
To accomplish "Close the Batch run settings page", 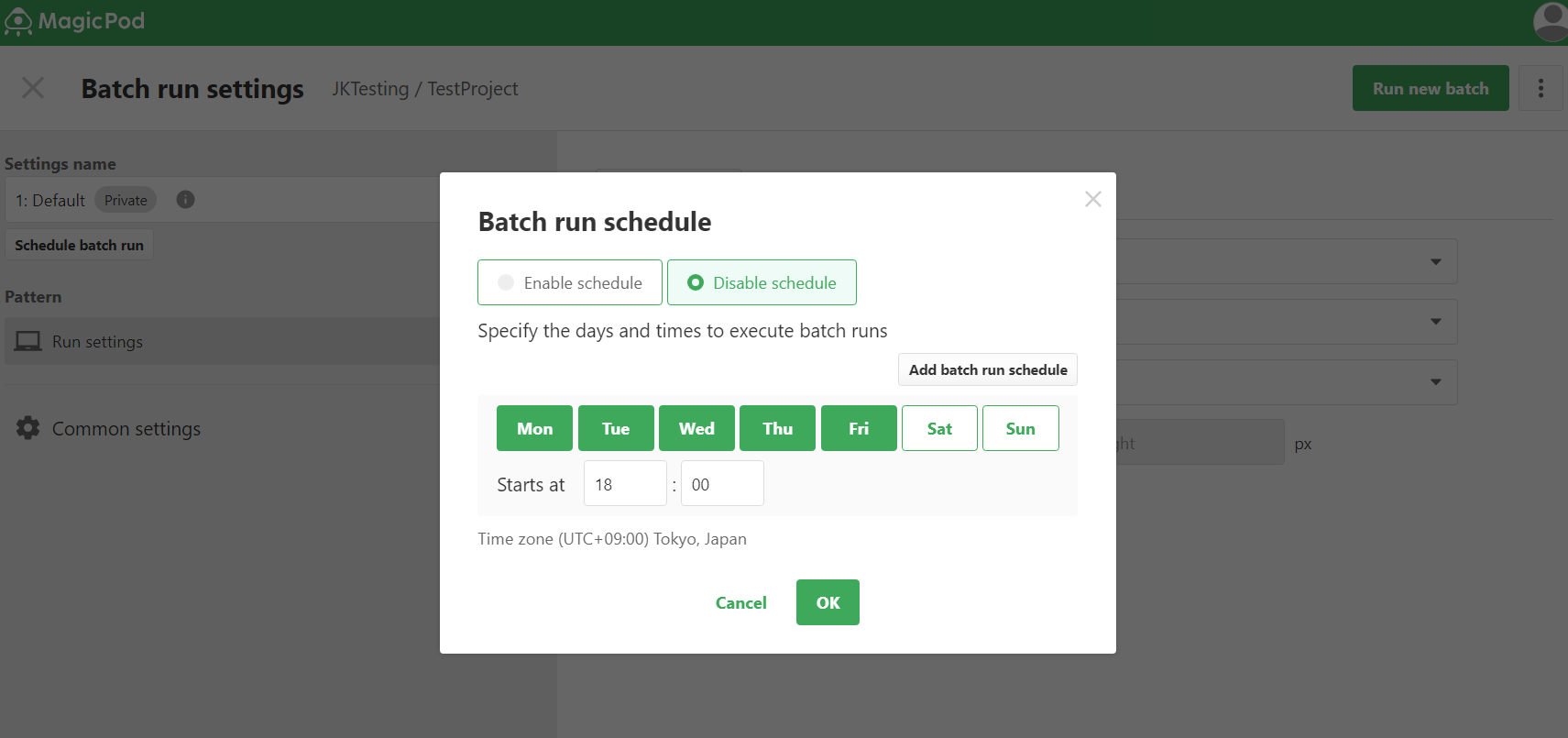I will point(33,88).
